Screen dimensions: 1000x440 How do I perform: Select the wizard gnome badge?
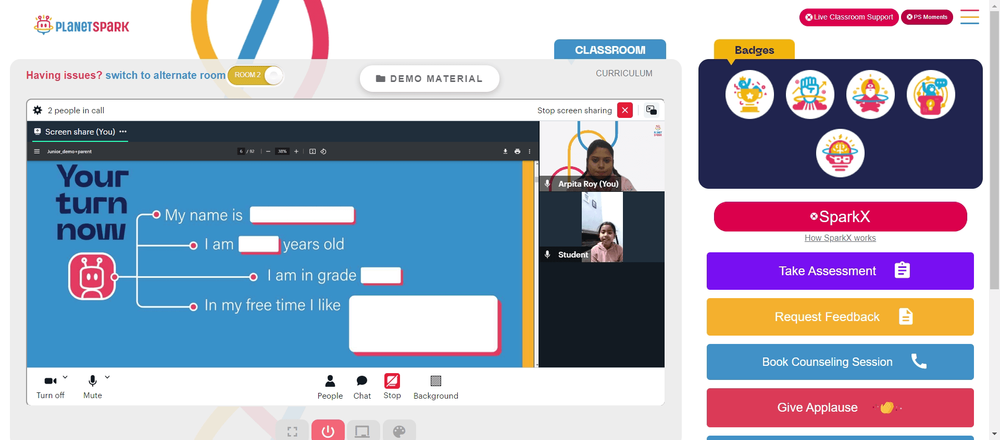click(x=871, y=94)
